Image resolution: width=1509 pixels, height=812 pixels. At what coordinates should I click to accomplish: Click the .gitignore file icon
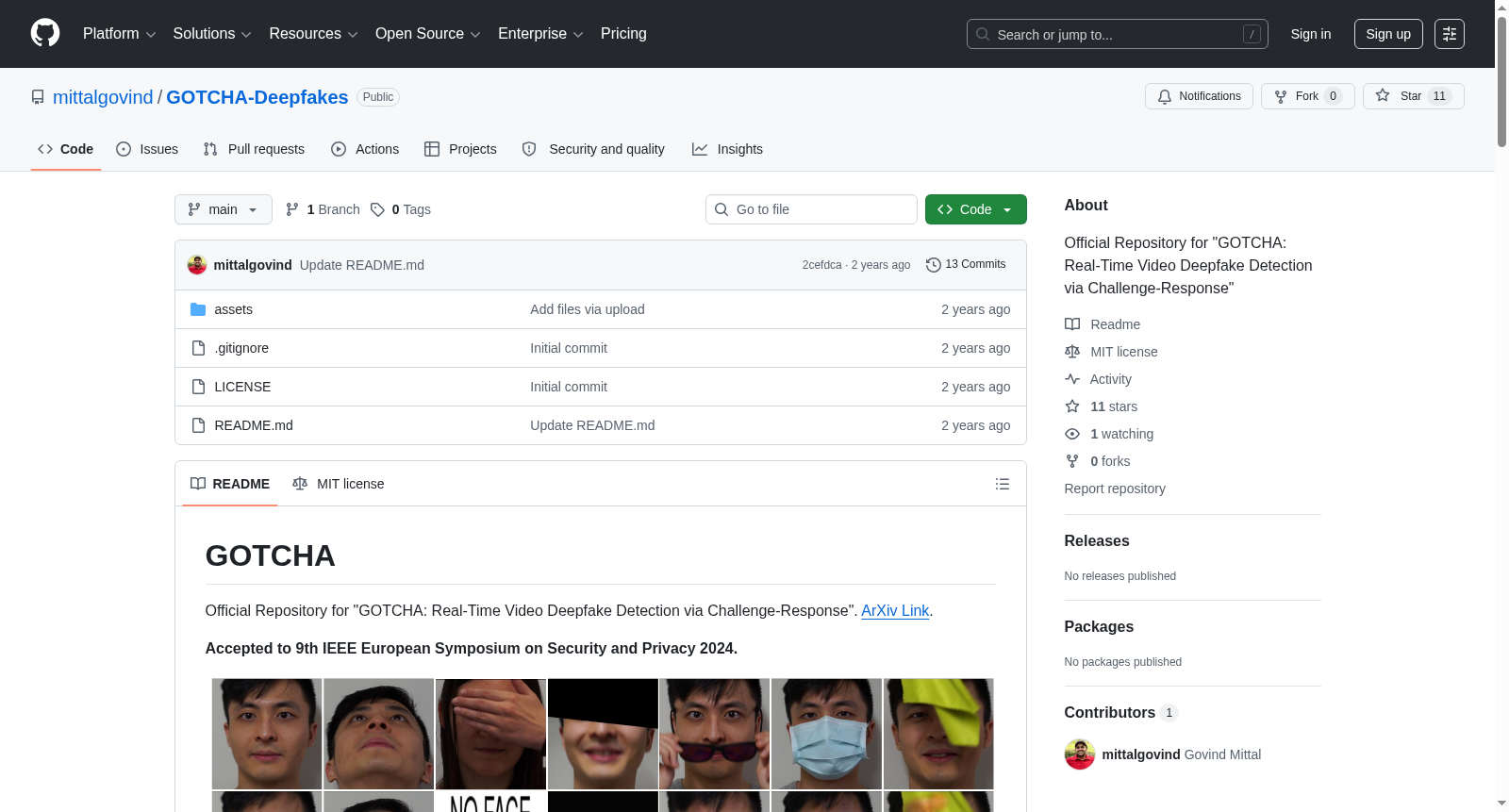(x=198, y=348)
